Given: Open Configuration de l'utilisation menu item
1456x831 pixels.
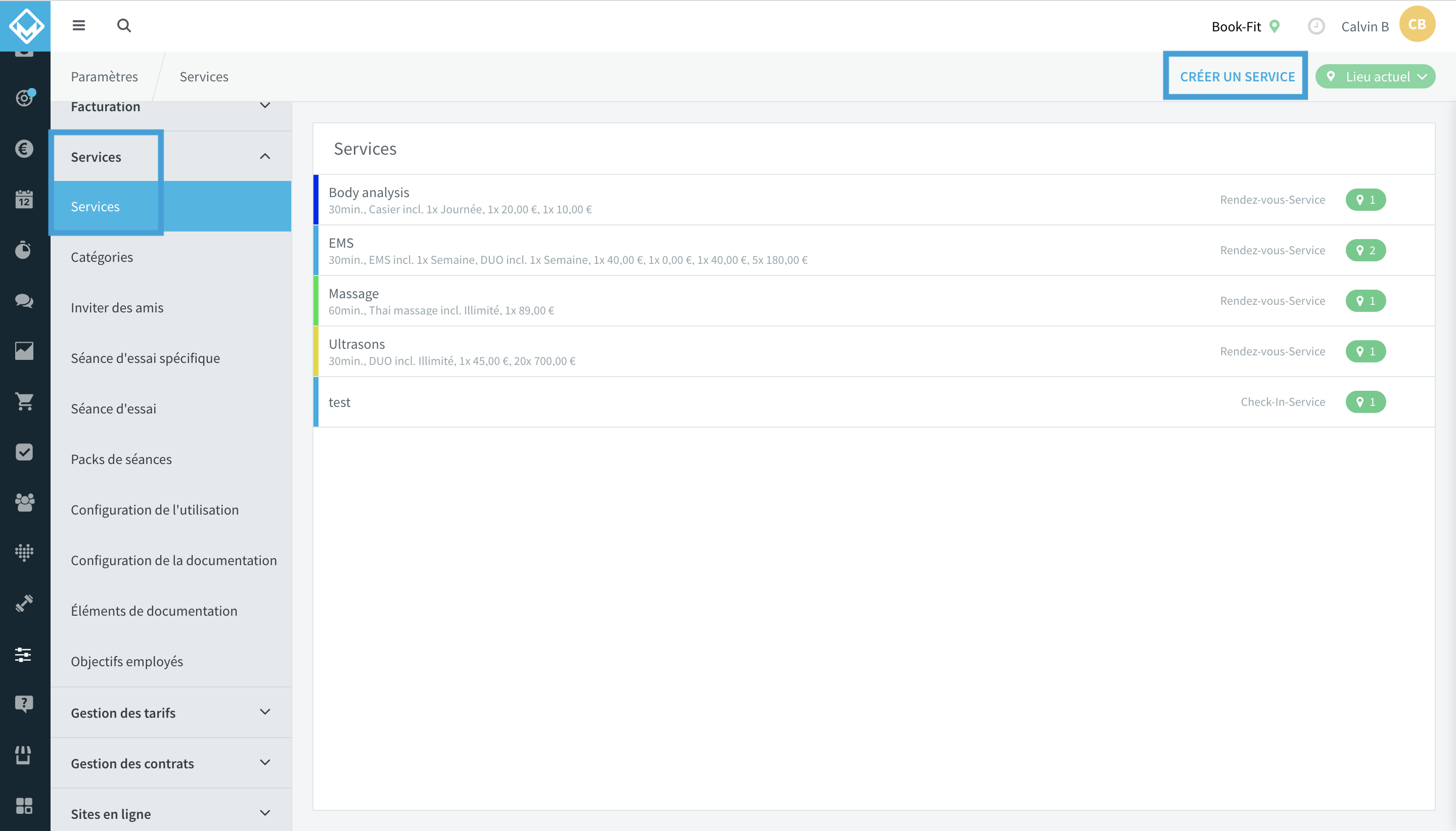Looking at the screenshot, I should tap(171, 510).
